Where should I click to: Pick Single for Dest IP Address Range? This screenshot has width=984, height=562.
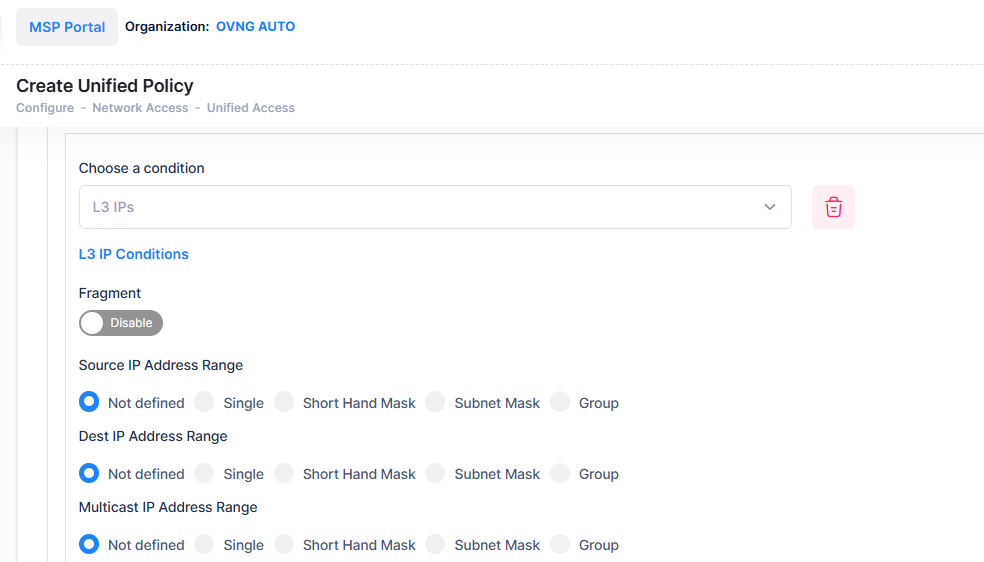click(x=205, y=473)
